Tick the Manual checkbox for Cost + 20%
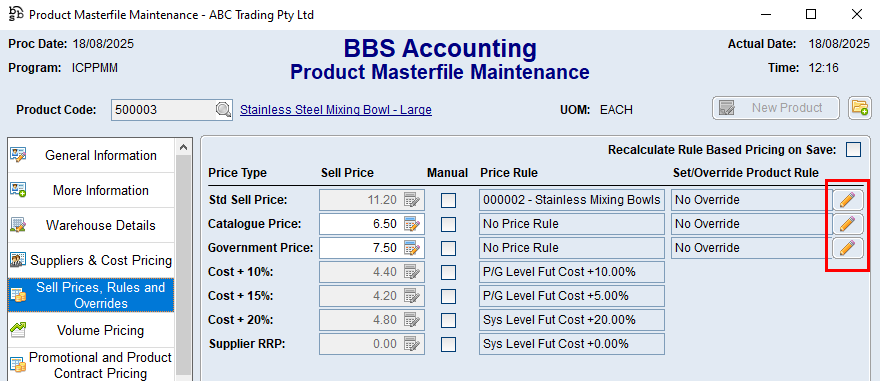Viewport: 880px width, 381px height. tap(448, 320)
